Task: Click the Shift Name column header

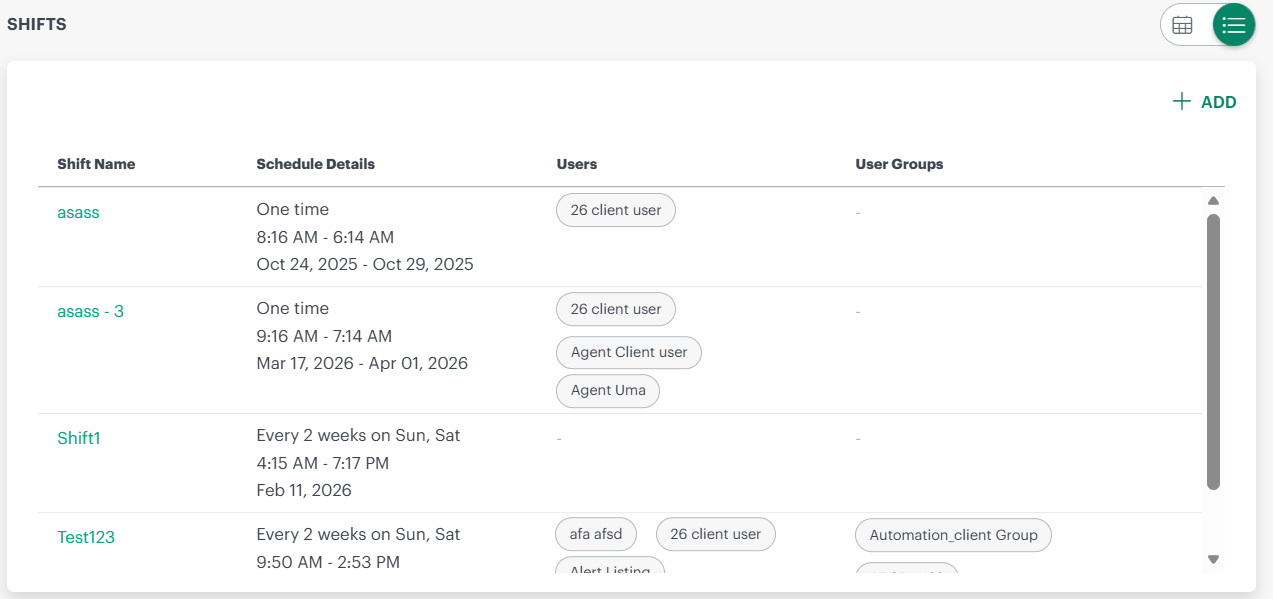Action: tap(96, 164)
